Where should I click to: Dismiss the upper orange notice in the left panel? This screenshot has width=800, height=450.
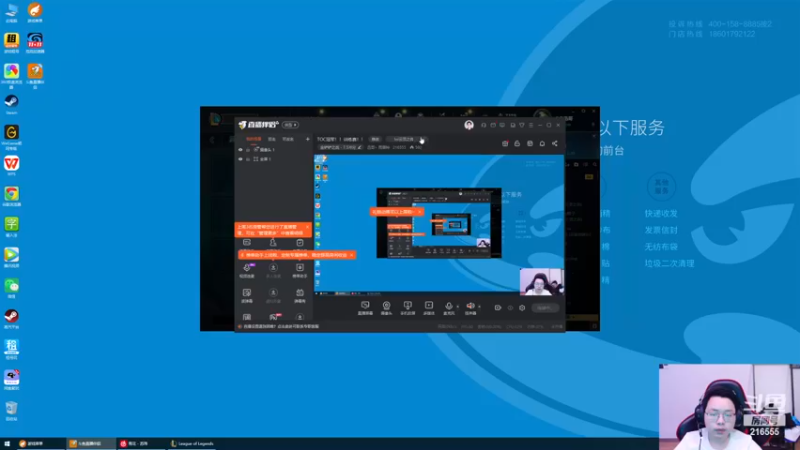307,227
